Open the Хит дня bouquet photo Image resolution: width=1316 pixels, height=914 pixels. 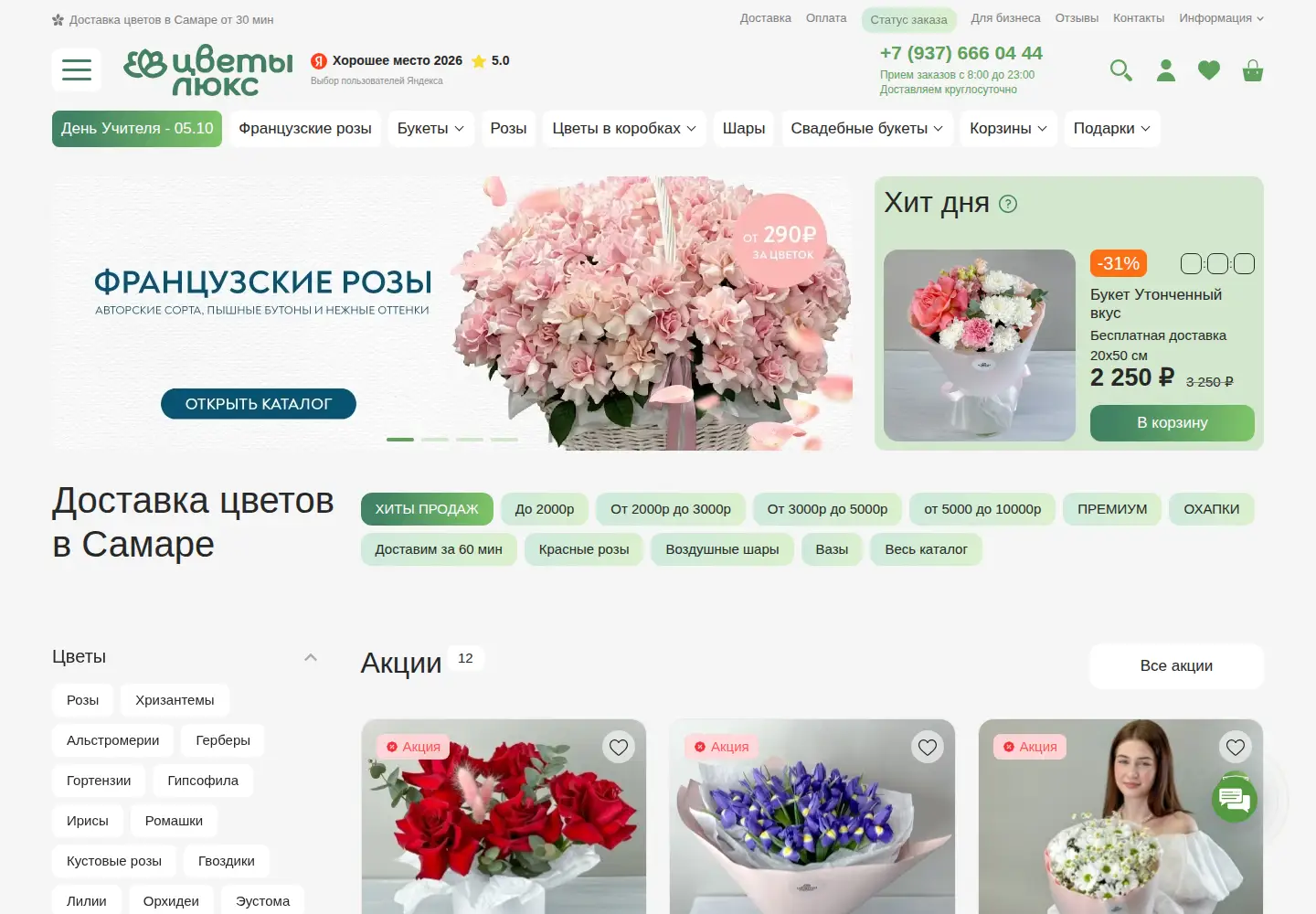[980, 345]
